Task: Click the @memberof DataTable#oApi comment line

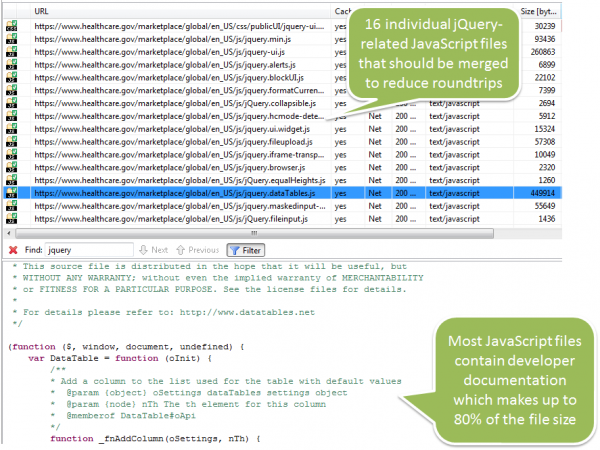Action: 124,416
